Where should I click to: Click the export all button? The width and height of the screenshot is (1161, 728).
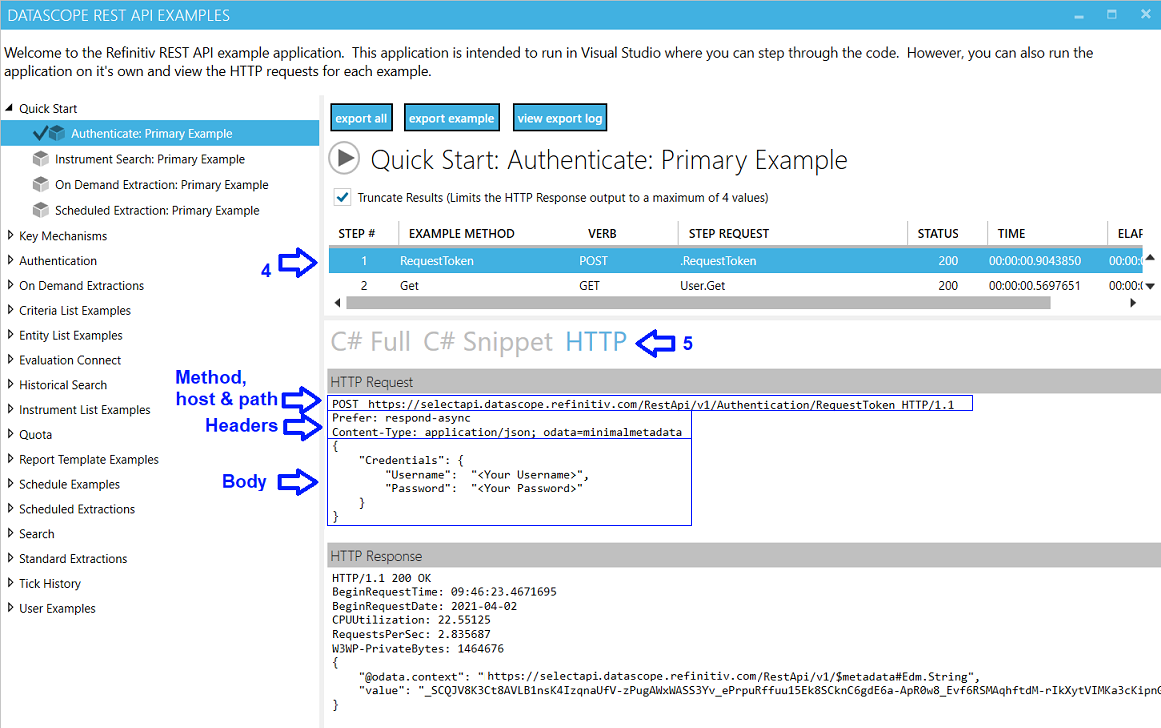[361, 118]
